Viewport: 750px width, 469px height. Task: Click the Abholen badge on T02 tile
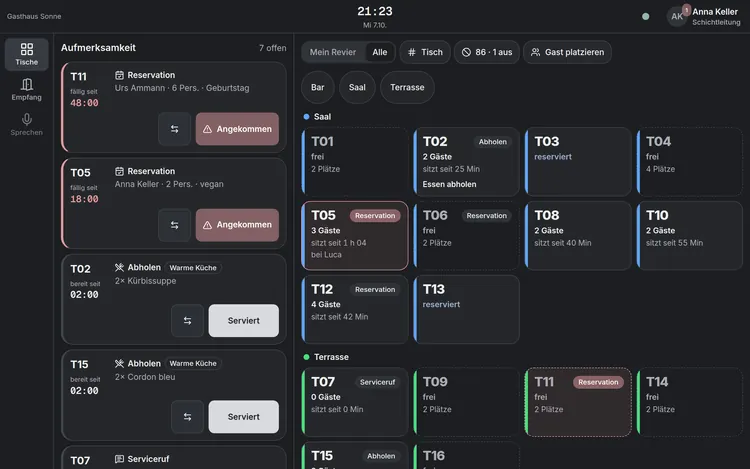(493, 142)
